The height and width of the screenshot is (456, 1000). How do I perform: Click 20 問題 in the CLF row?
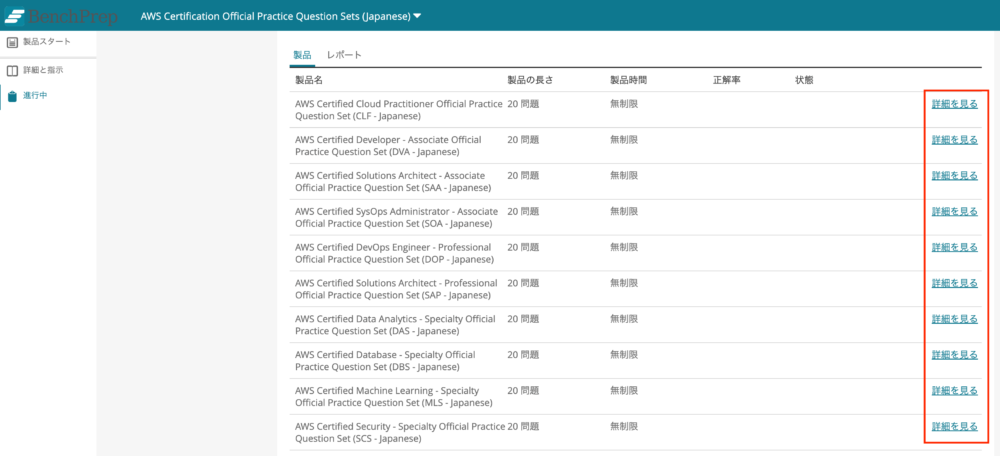point(523,104)
